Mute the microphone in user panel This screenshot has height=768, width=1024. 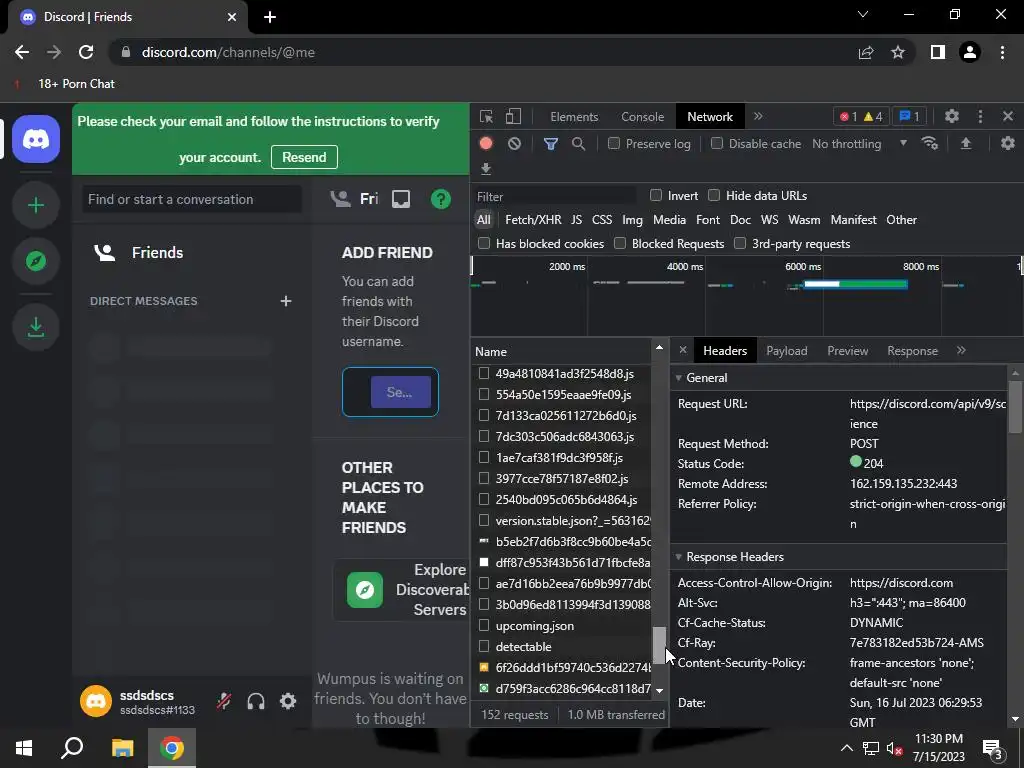click(224, 701)
